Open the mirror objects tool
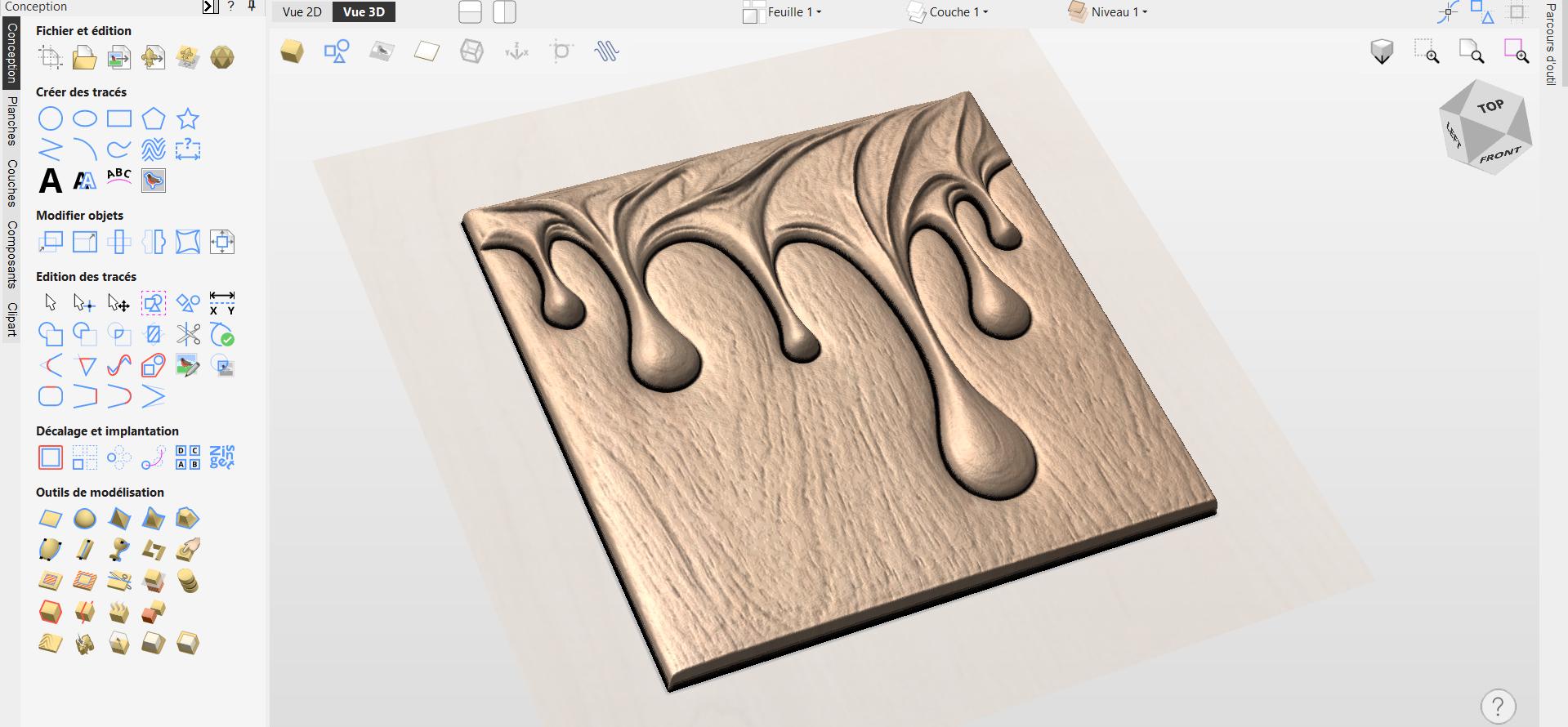The image size is (1568, 727). [154, 242]
